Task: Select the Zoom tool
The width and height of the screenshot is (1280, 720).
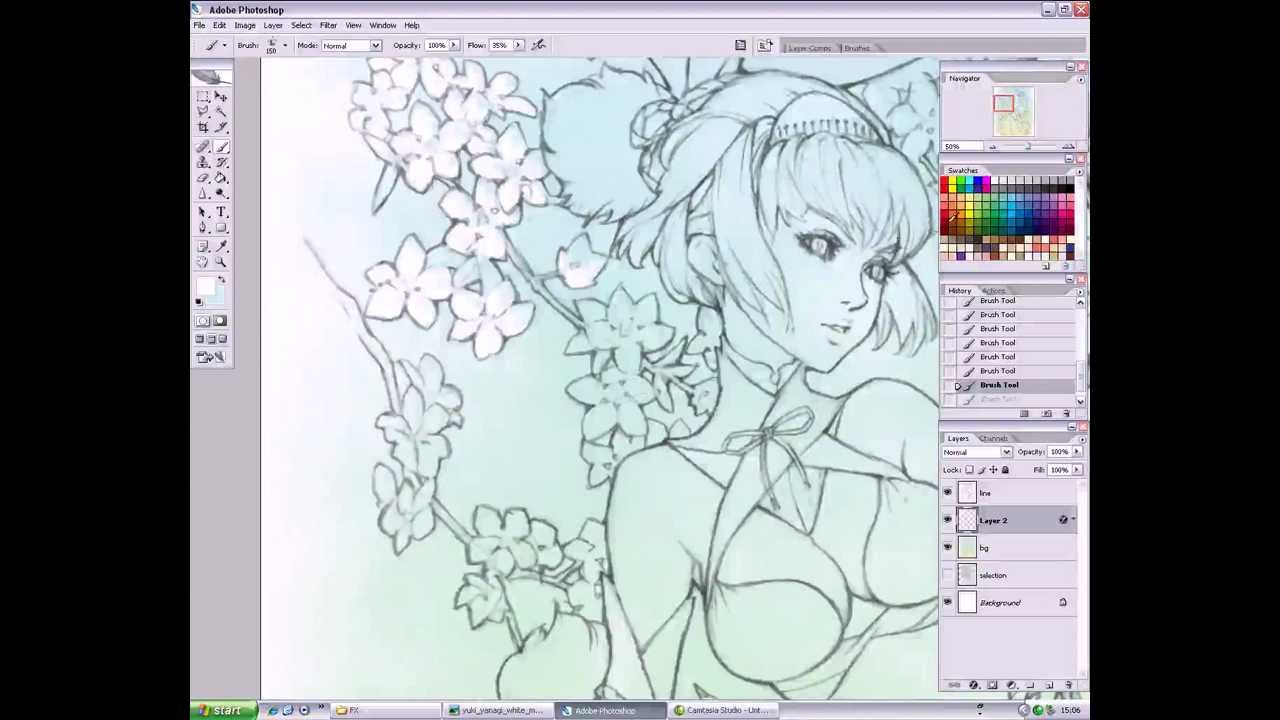Action: coord(221,262)
